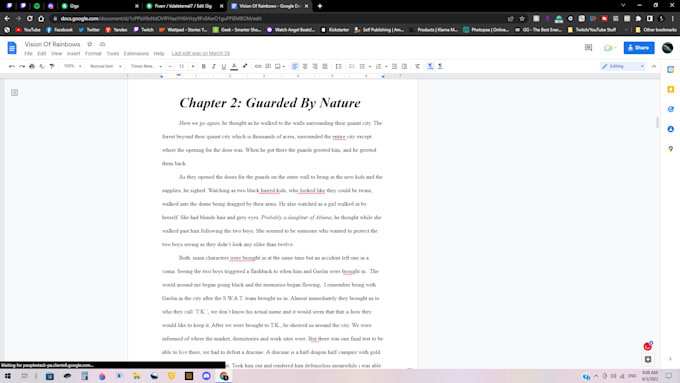
Task: Open the 'Last edit was on March 26' link
Action: point(200,53)
